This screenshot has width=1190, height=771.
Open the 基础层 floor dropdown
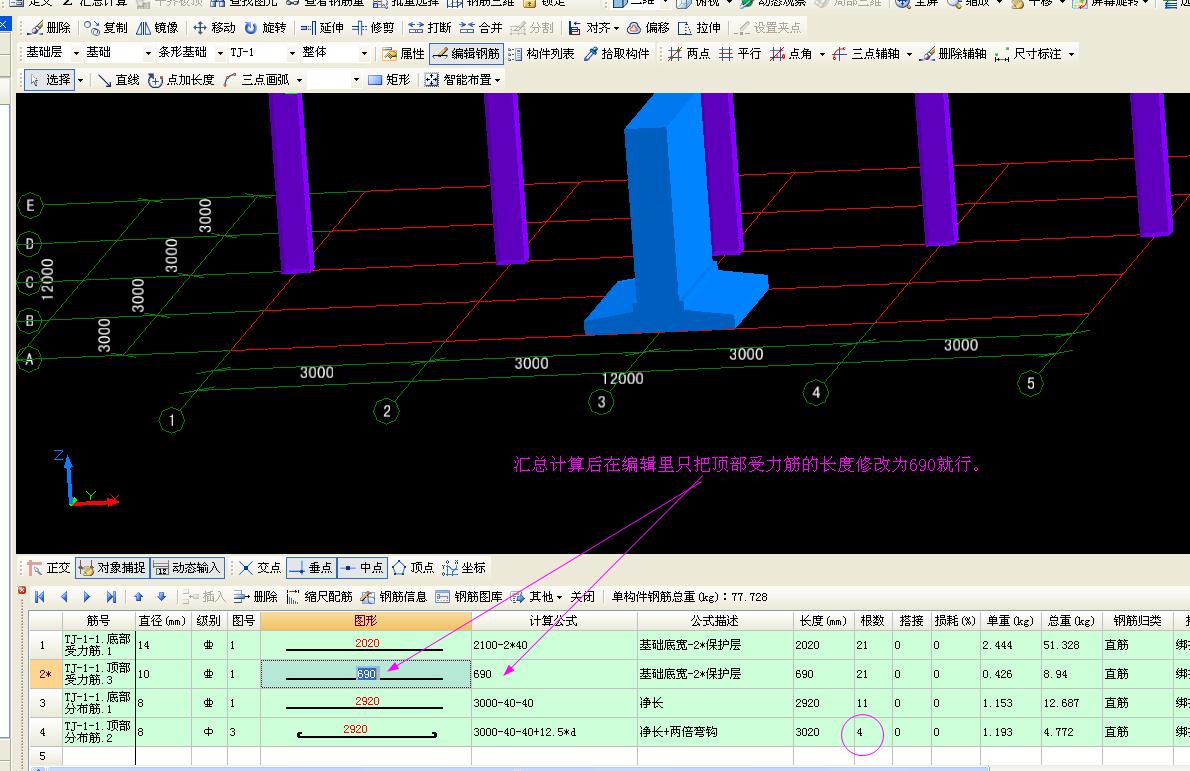pos(76,53)
